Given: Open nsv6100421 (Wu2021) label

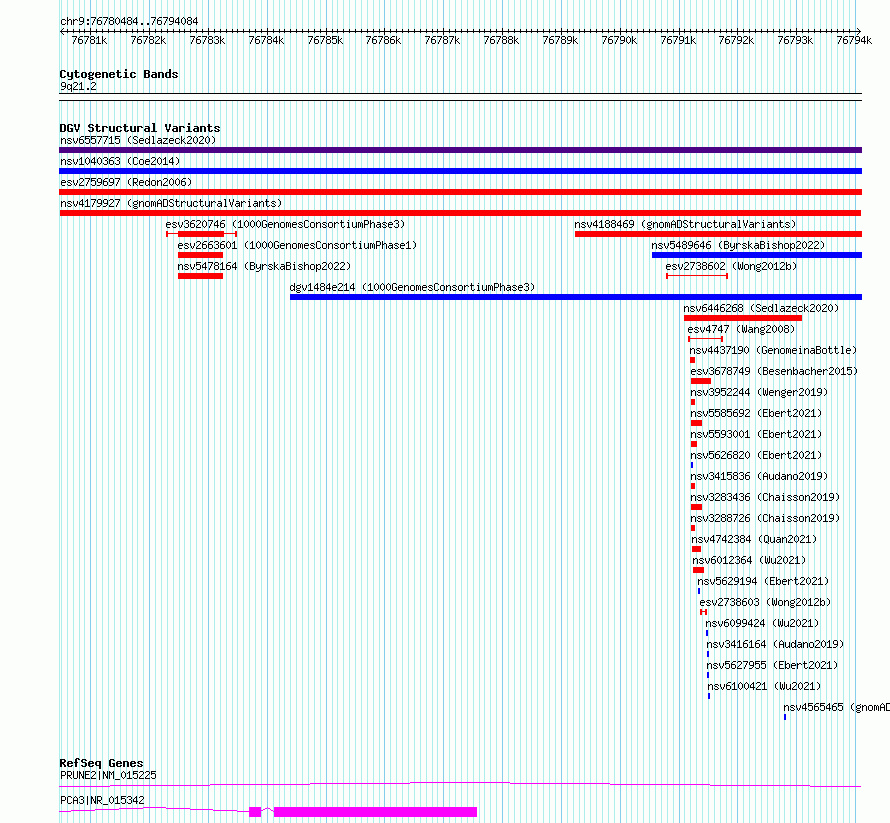Looking at the screenshot, I should (764, 686).
